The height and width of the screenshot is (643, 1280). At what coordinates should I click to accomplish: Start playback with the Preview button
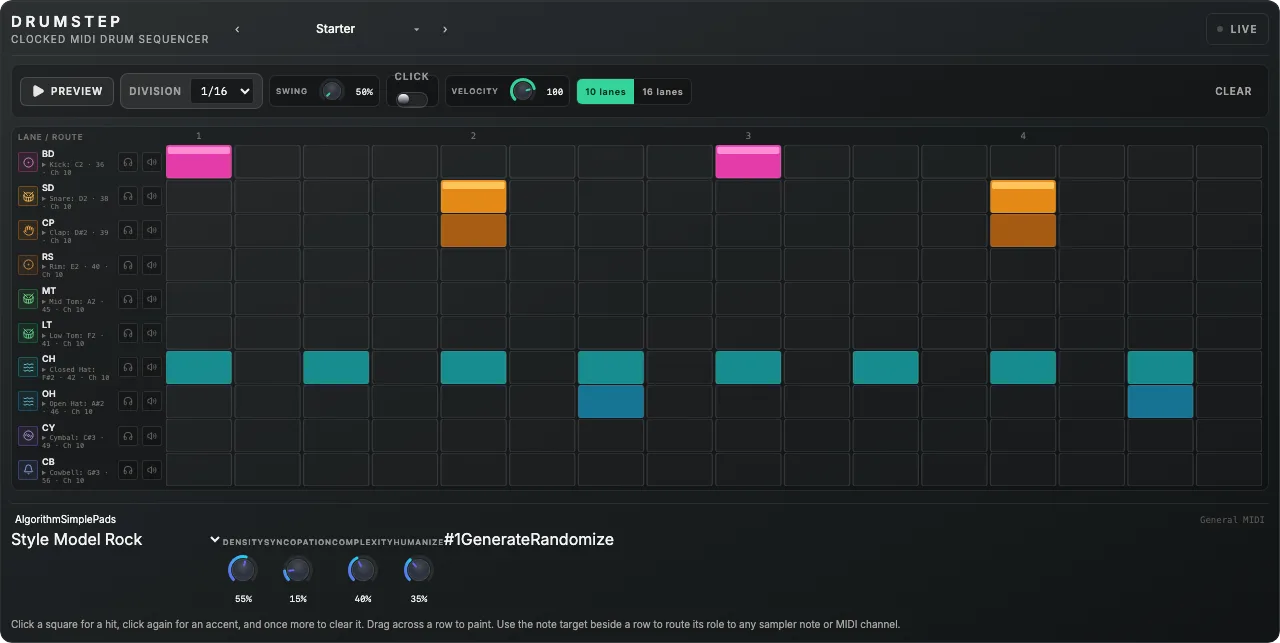pos(67,91)
